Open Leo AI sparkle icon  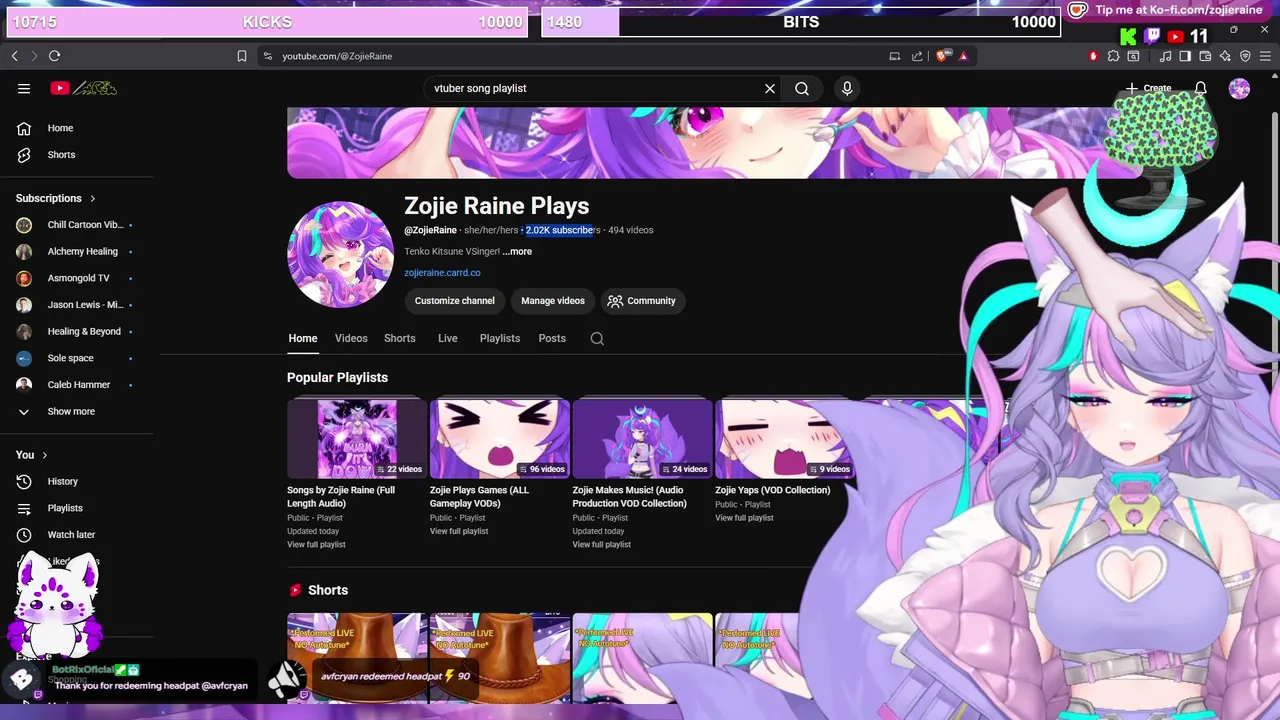tap(1225, 56)
